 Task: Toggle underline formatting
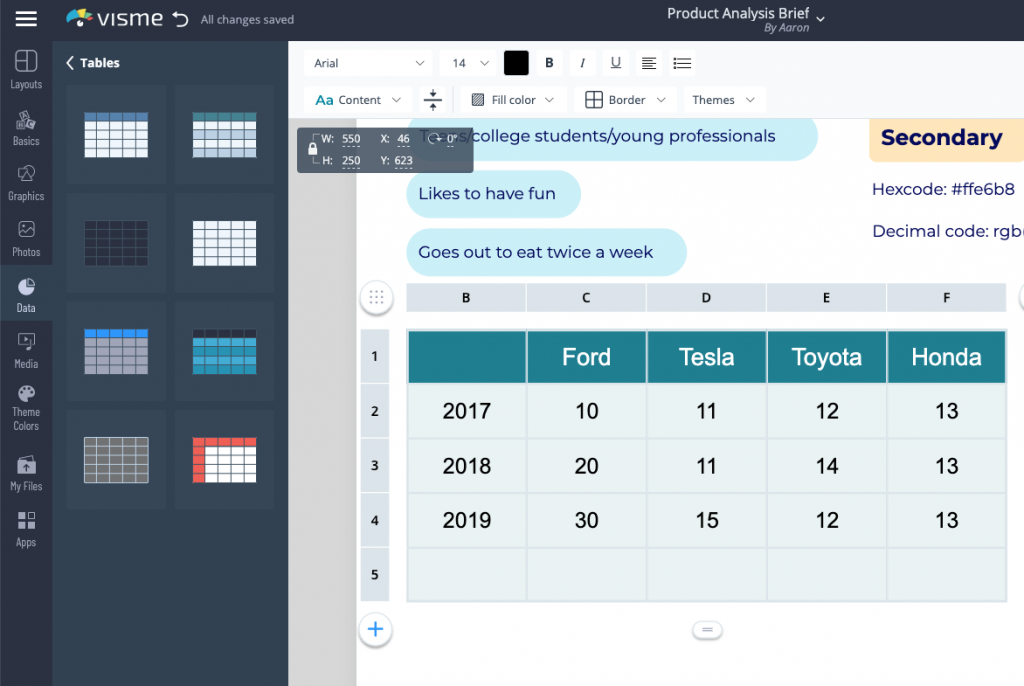pyautogui.click(x=615, y=62)
